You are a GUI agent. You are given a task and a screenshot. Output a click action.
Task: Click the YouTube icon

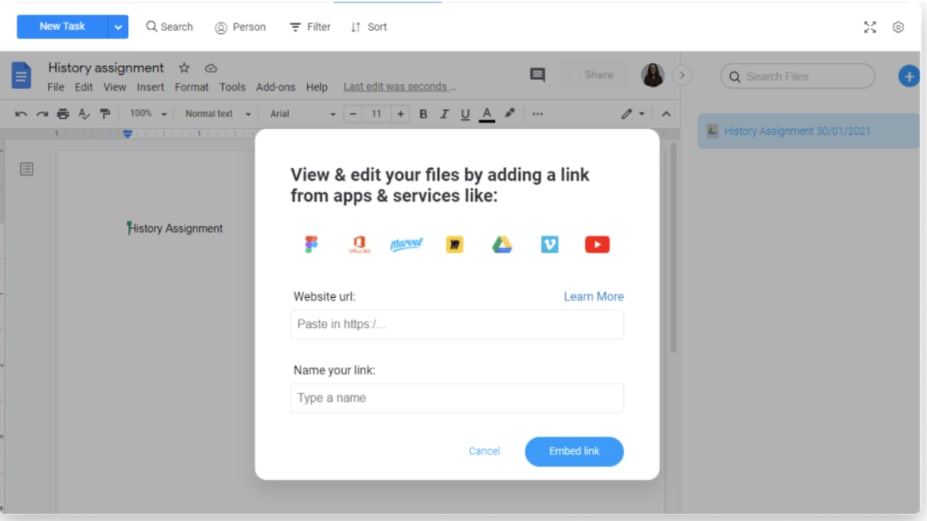pos(597,244)
